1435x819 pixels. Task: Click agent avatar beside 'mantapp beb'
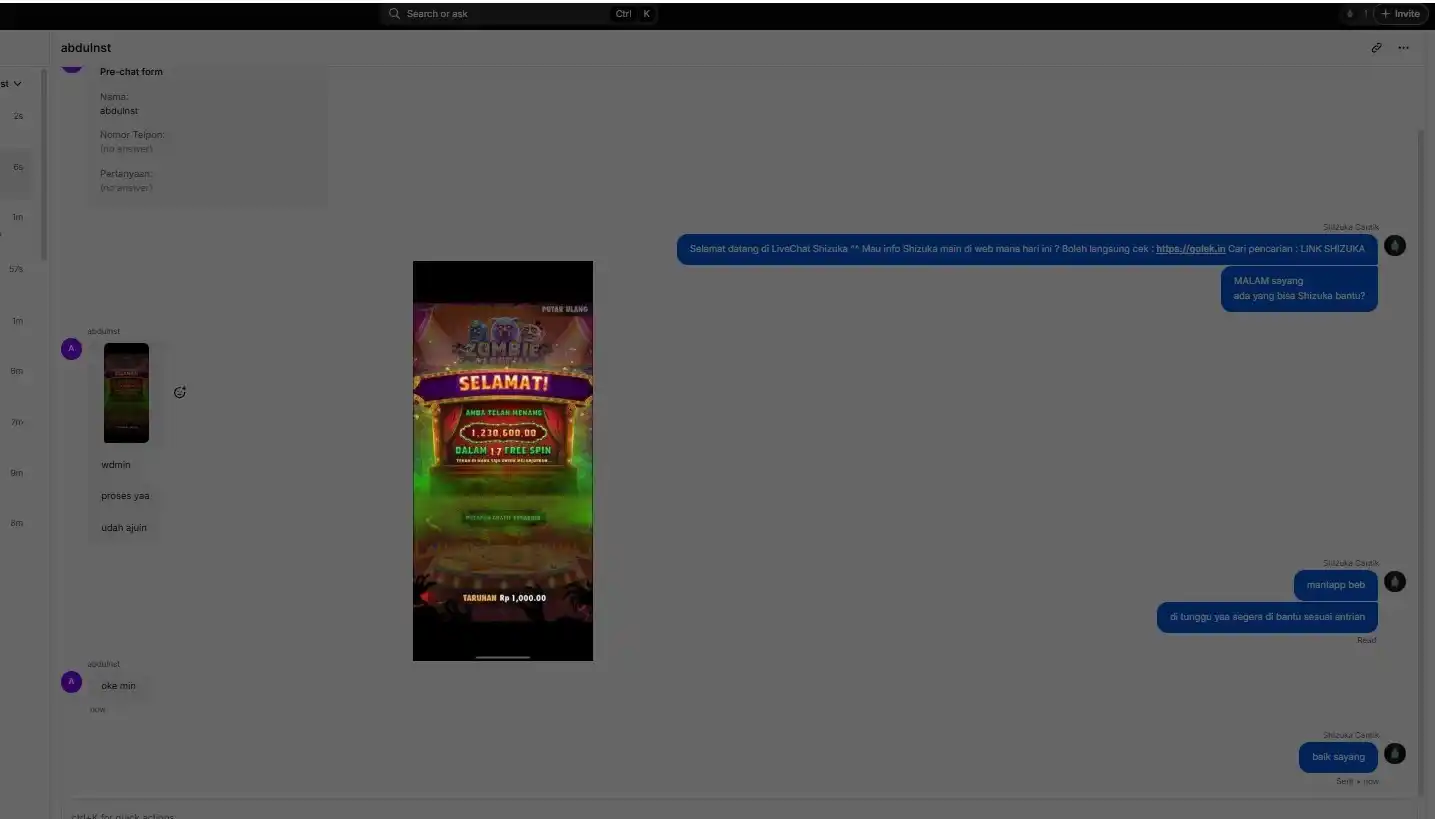[1395, 581]
